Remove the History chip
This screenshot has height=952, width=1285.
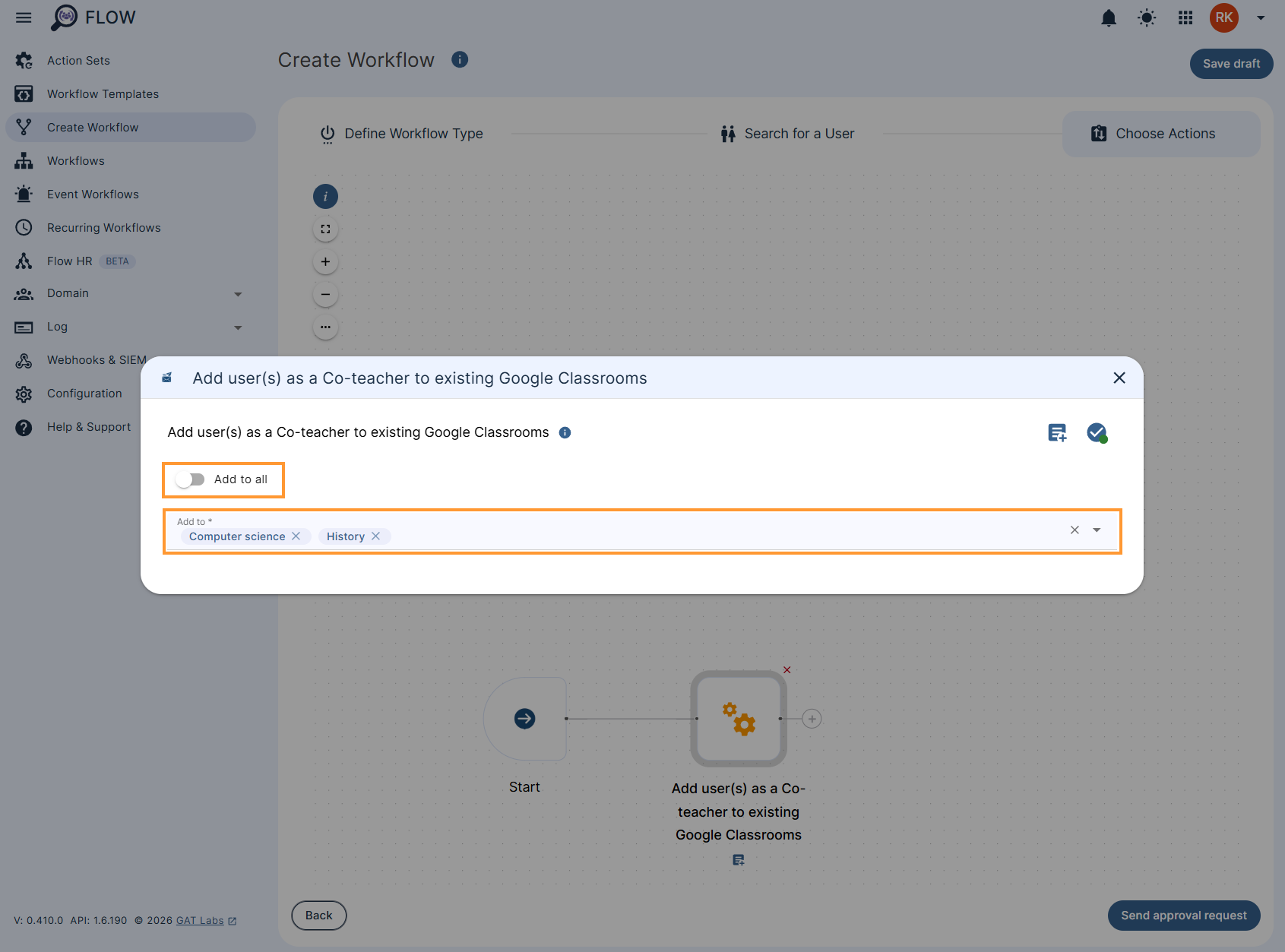tap(376, 536)
